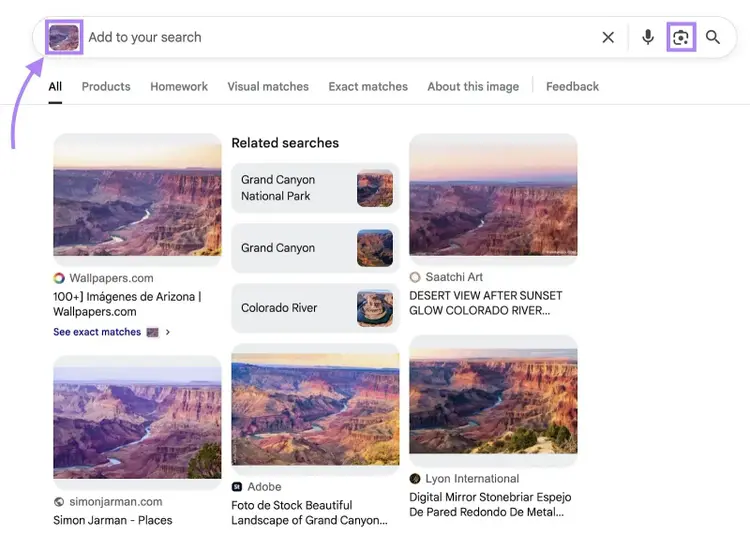Image resolution: width=750 pixels, height=535 pixels.
Task: Select the 'Grand Canyon' related search
Action: 315,248
